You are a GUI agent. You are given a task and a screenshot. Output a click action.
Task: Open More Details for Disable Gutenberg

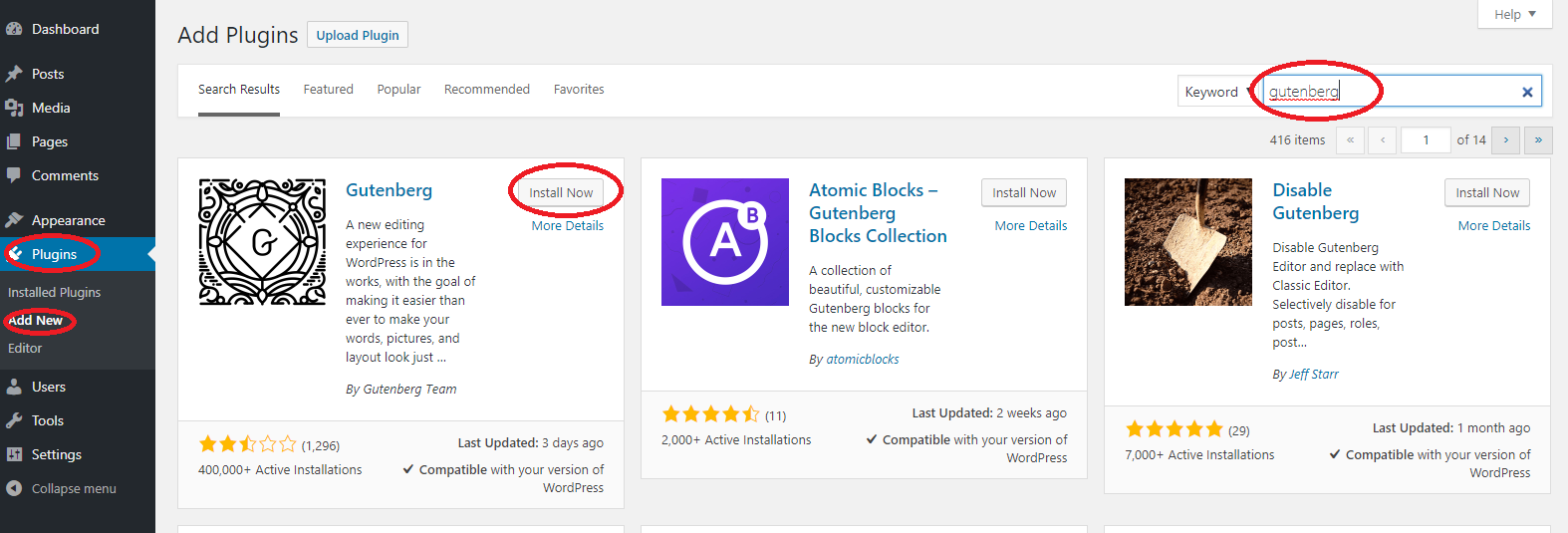point(1494,226)
